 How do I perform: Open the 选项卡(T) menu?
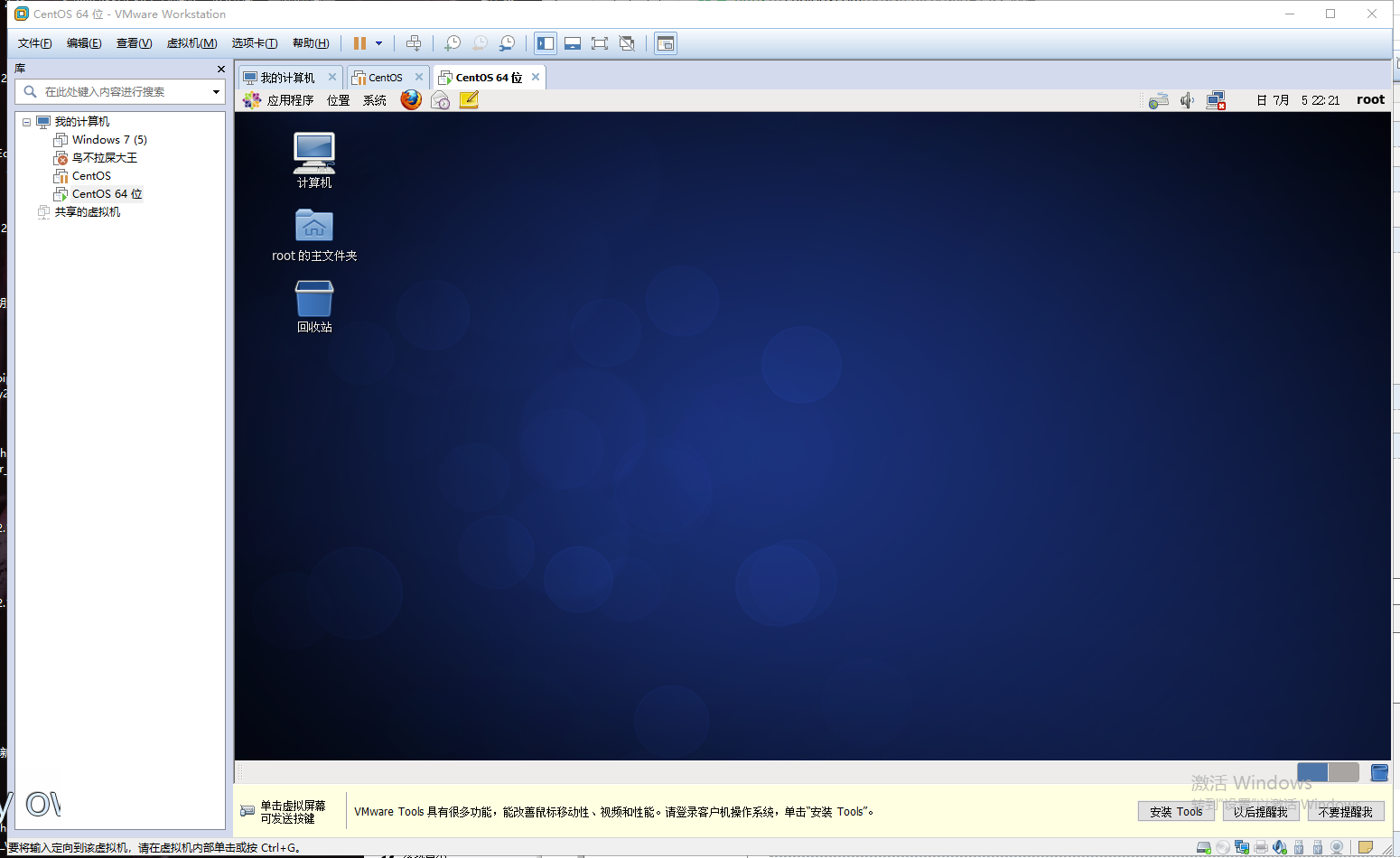pyautogui.click(x=255, y=43)
